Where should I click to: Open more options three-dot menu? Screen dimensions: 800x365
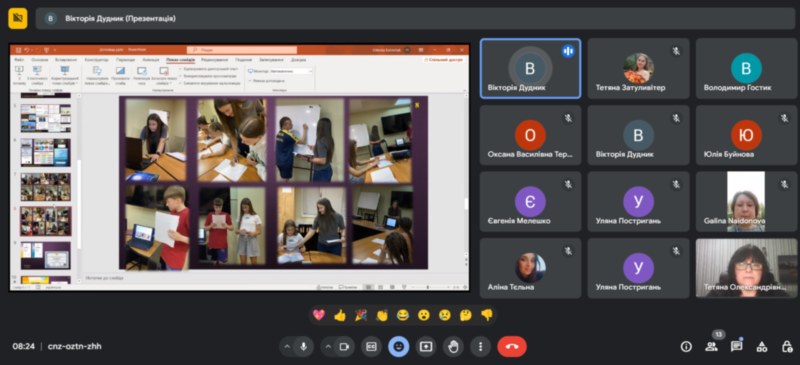[480, 347]
